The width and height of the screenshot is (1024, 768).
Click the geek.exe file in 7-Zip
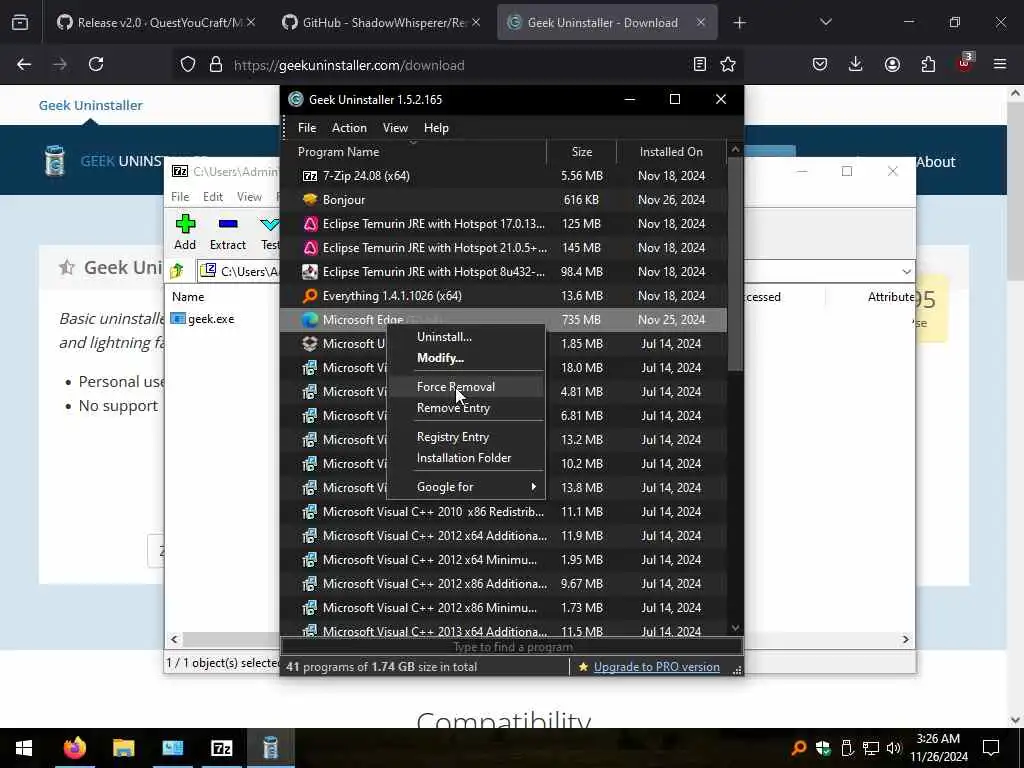pos(202,319)
